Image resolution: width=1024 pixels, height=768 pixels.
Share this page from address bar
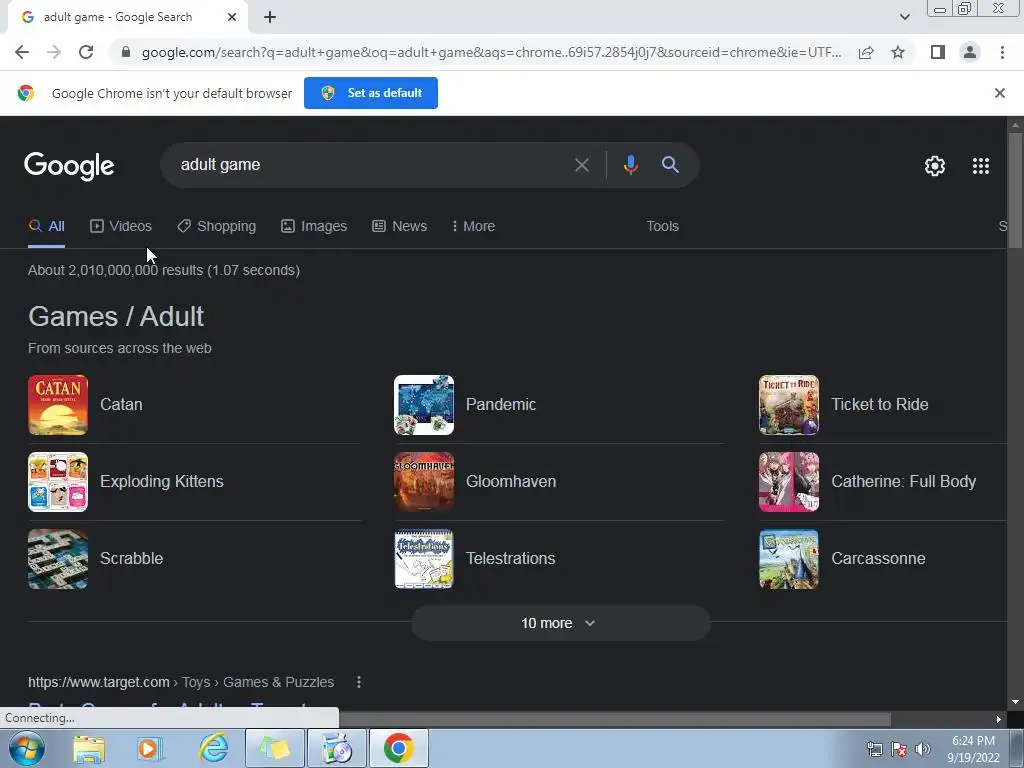866,52
